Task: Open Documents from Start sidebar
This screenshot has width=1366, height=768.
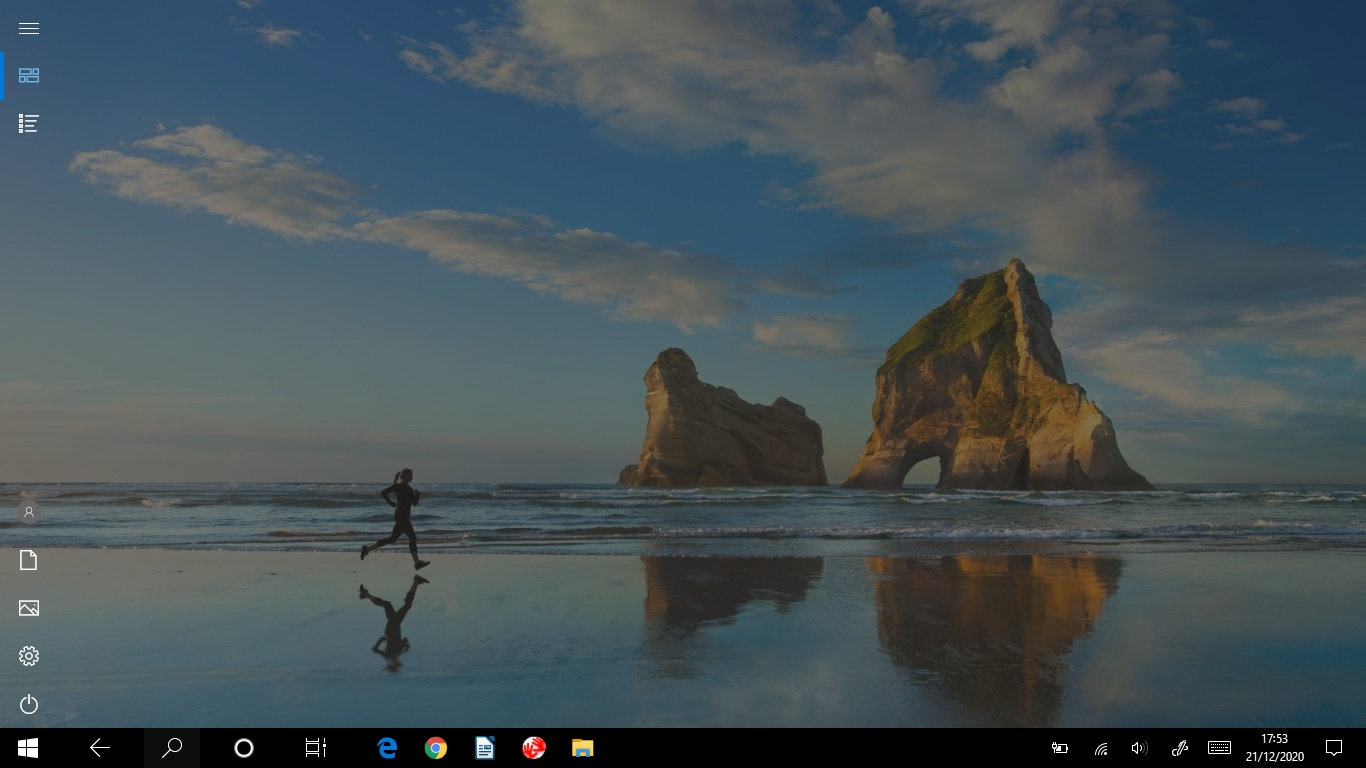Action: click(28, 560)
